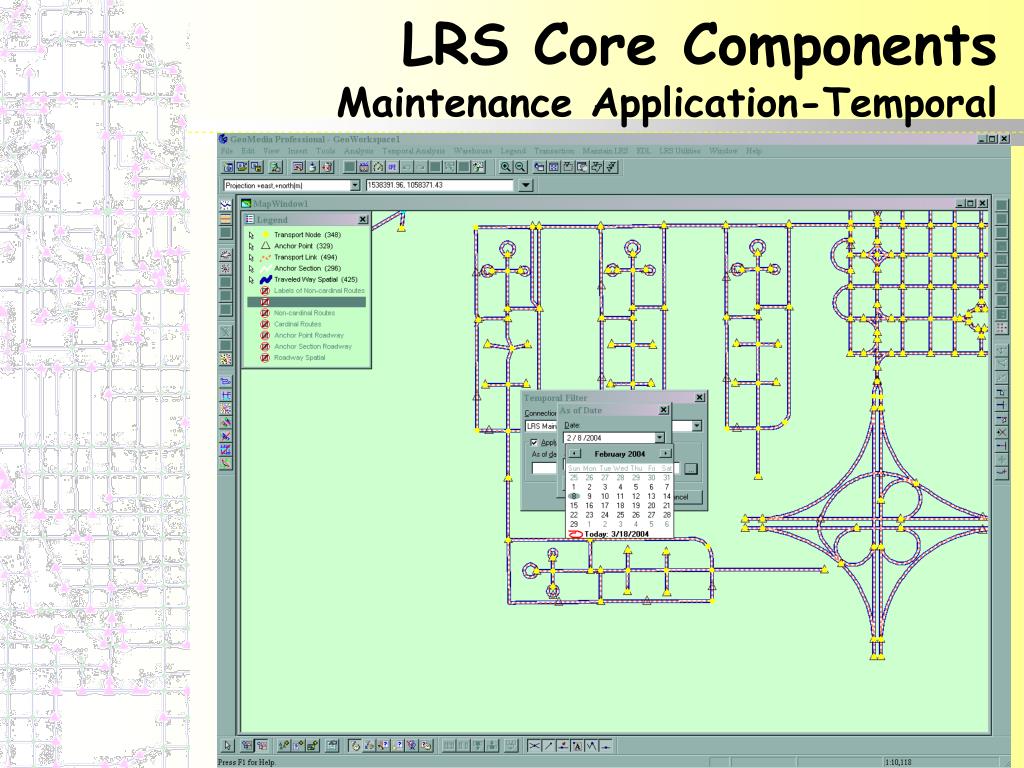This screenshot has height=768, width=1024.
Task: Click the last icon in top toolbar
Action: (611, 167)
